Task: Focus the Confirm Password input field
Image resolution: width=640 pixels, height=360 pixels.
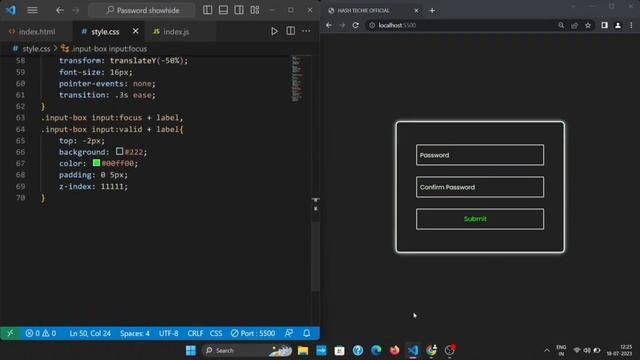Action: [480, 187]
